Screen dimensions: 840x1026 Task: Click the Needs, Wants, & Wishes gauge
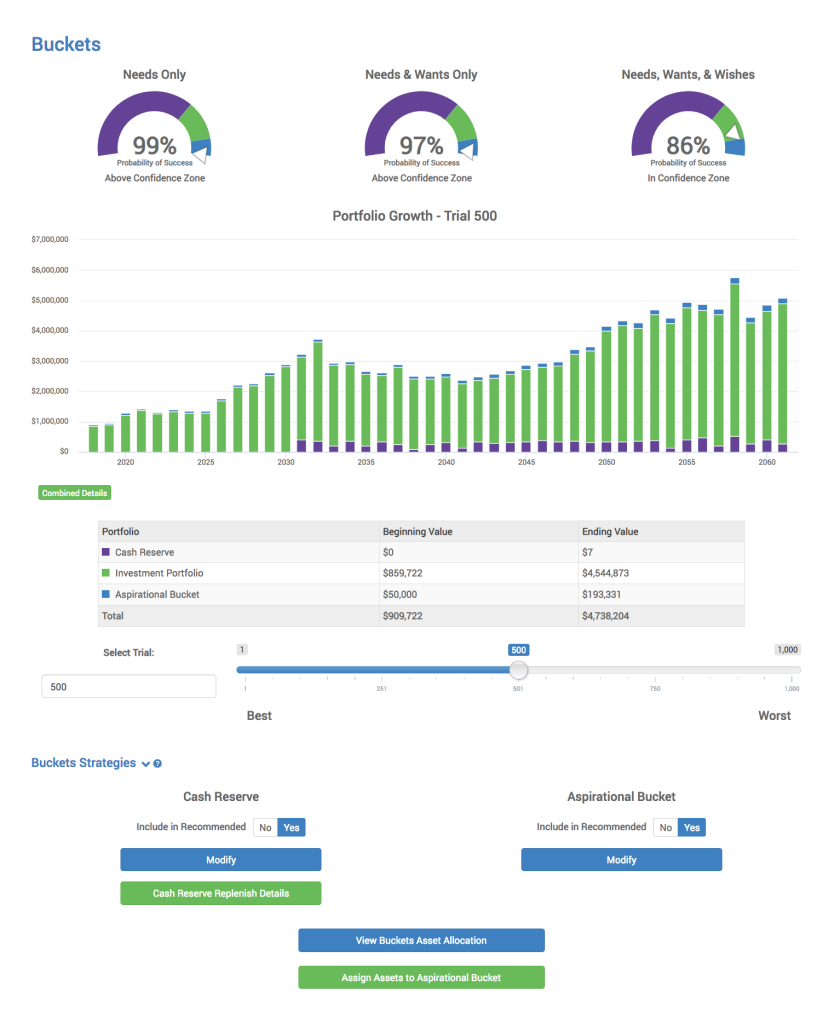[x=688, y=128]
